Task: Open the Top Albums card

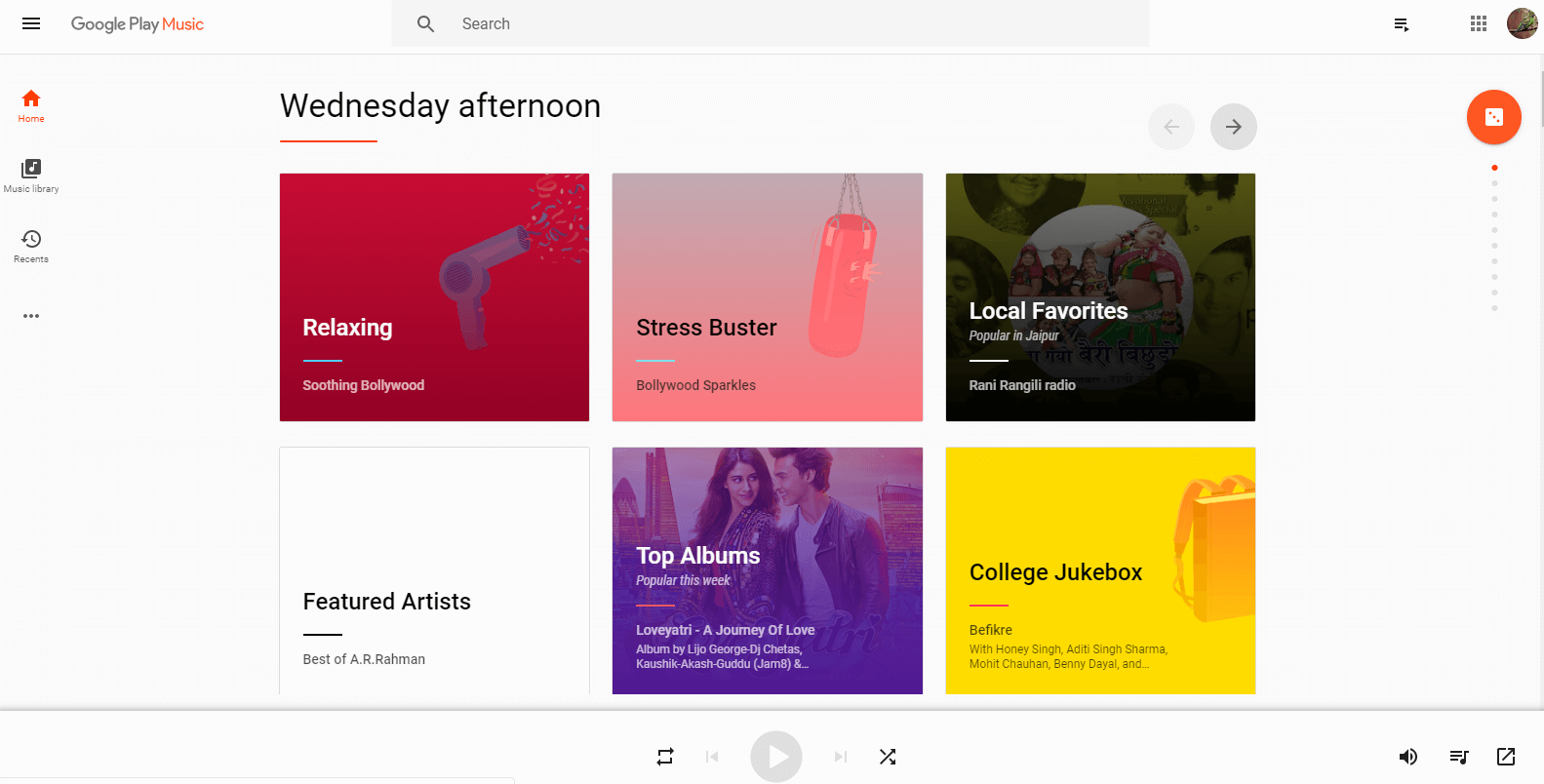Action: coord(768,570)
